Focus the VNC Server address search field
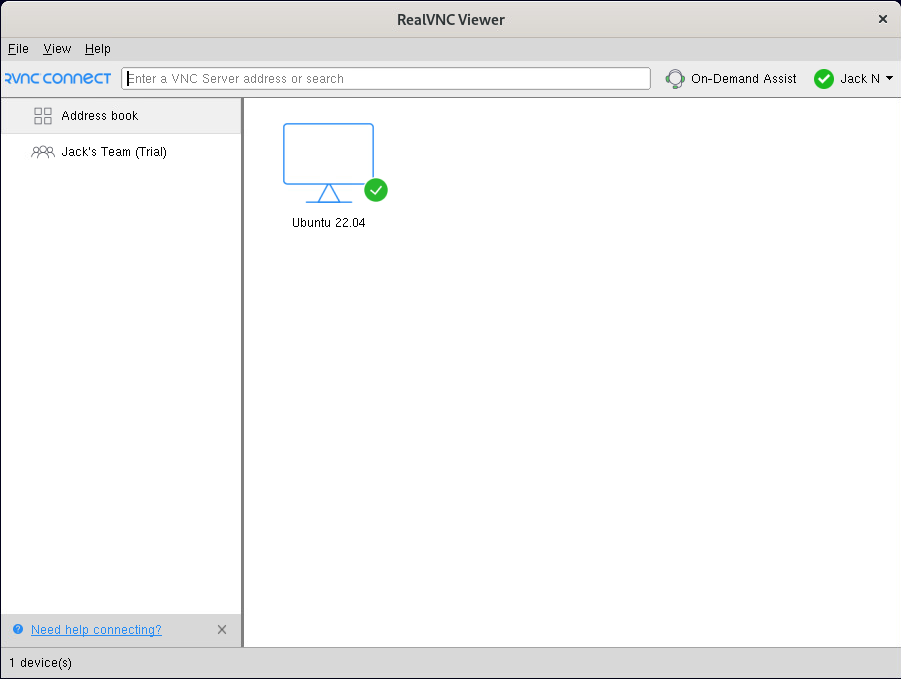This screenshot has height=679, width=901. point(386,79)
